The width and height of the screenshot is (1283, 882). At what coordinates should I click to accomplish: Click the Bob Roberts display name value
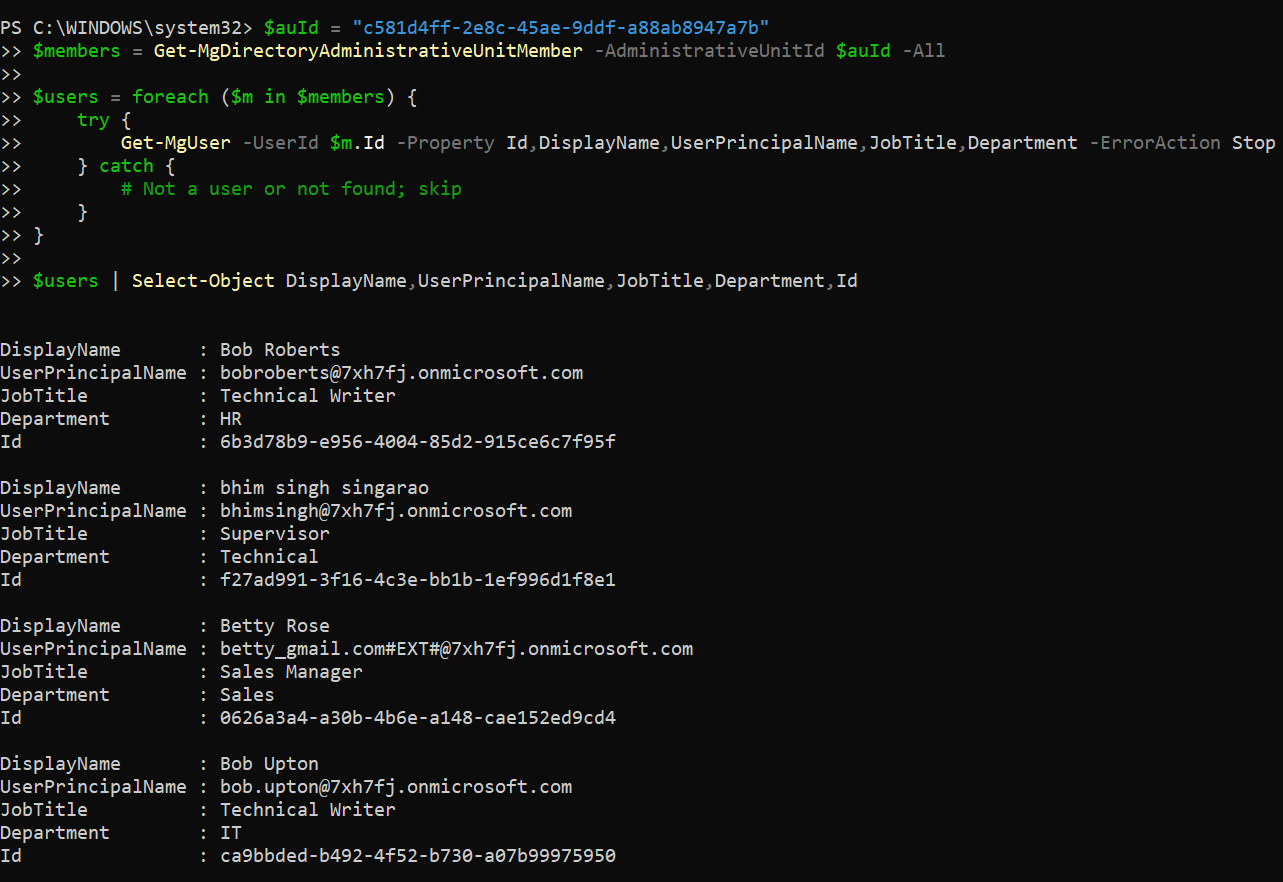(280, 350)
